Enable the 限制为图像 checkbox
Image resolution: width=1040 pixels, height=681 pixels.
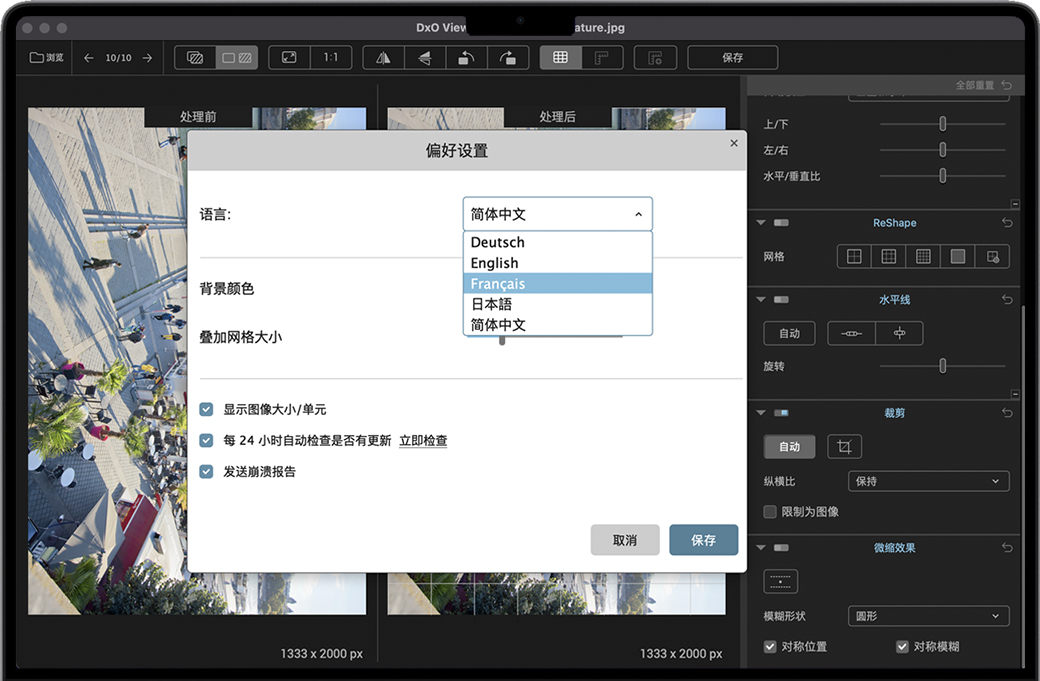(770, 511)
